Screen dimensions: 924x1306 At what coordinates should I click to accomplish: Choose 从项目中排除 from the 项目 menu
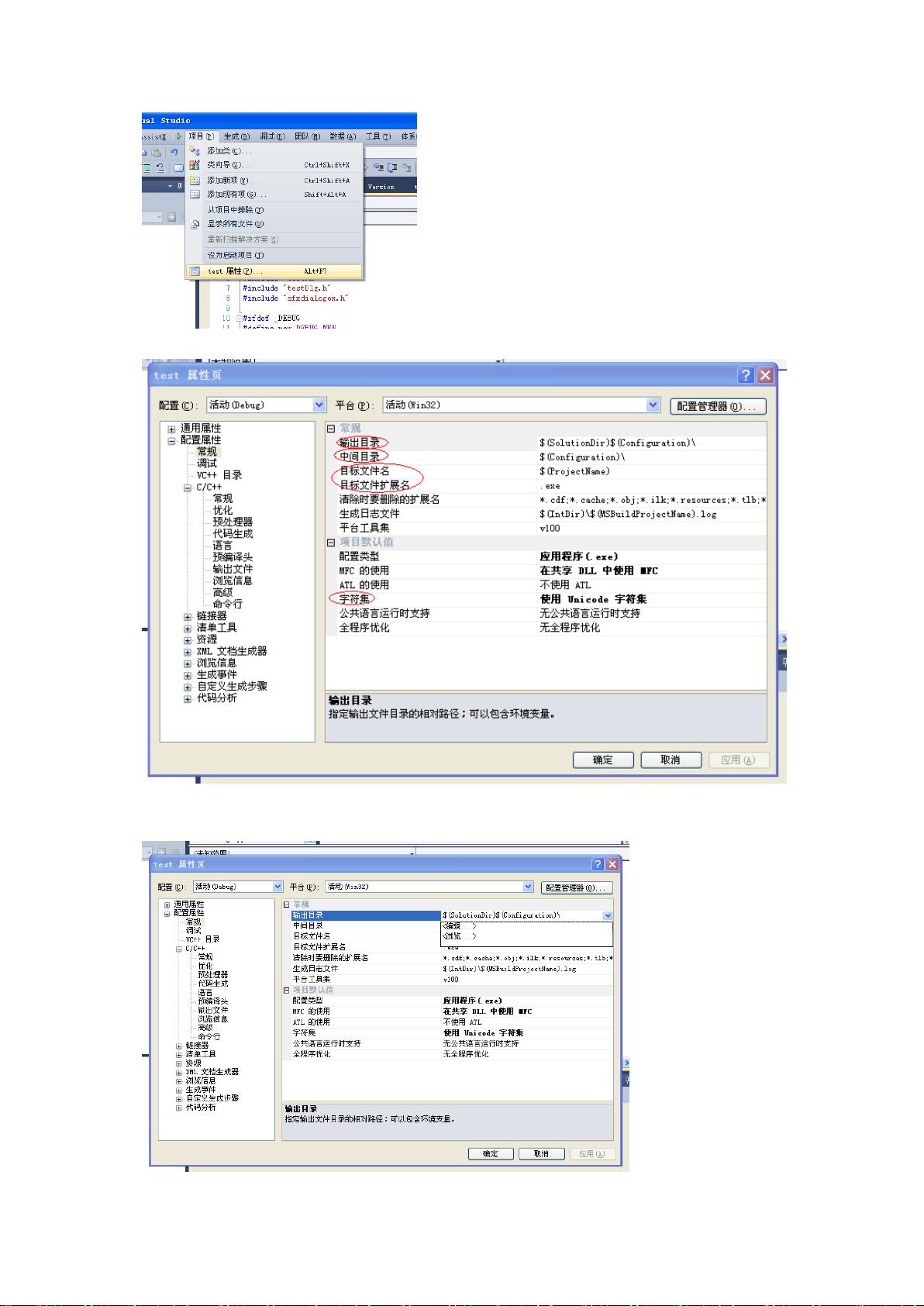274,209
